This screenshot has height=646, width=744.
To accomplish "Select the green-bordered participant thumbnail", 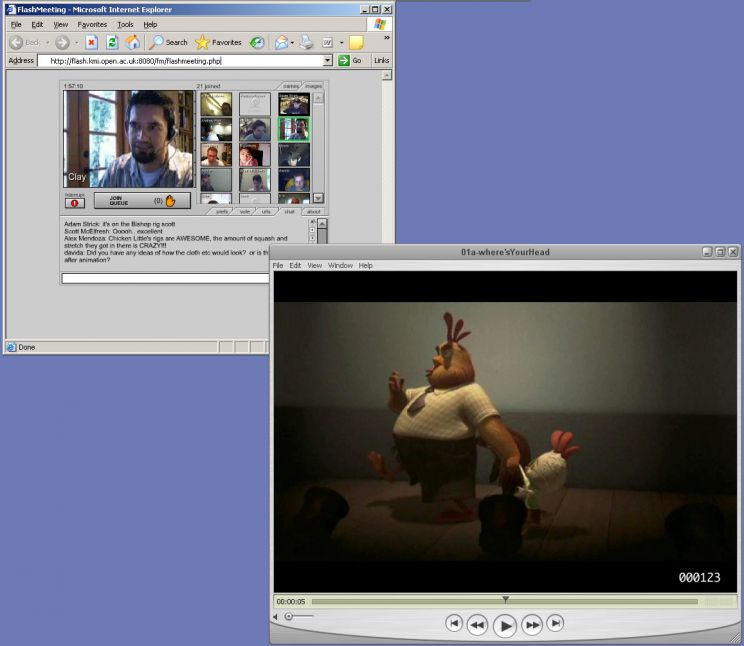I will (294, 129).
